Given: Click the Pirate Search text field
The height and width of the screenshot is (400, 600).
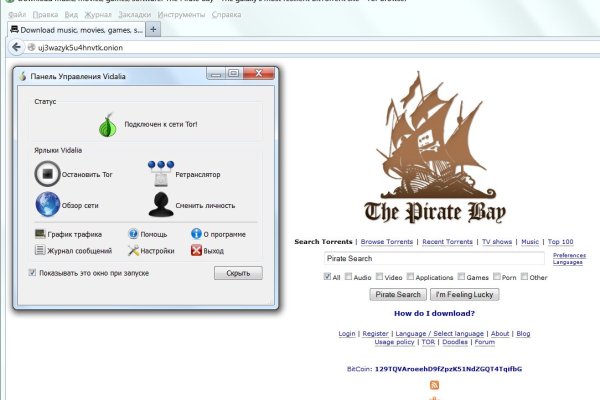Looking at the screenshot, I should (433, 258).
